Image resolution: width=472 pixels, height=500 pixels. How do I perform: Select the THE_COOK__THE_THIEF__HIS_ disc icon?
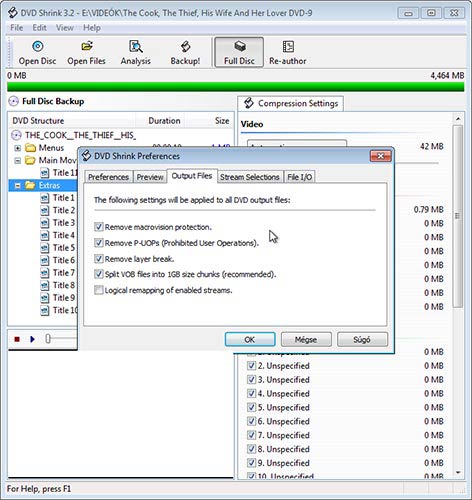pos(16,135)
